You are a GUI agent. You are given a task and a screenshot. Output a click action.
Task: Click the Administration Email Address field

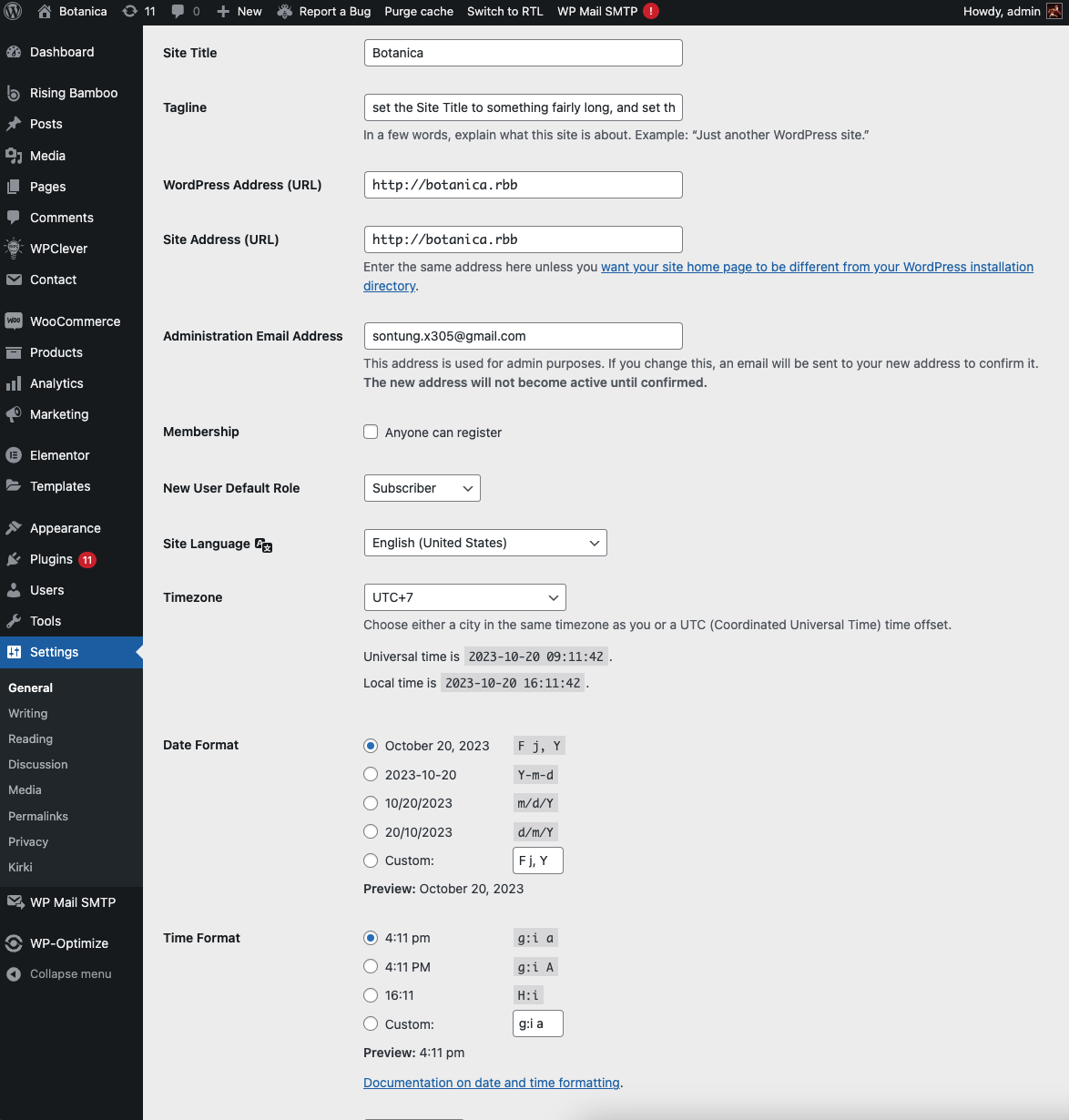523,336
